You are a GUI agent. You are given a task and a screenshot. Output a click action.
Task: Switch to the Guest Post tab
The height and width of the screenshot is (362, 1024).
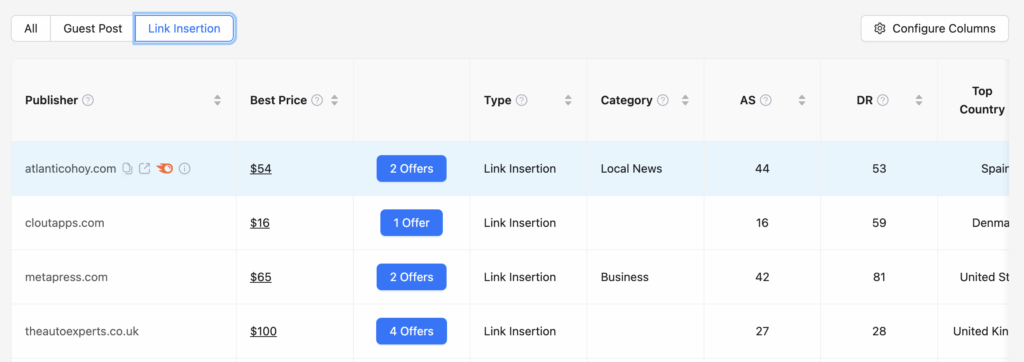93,29
